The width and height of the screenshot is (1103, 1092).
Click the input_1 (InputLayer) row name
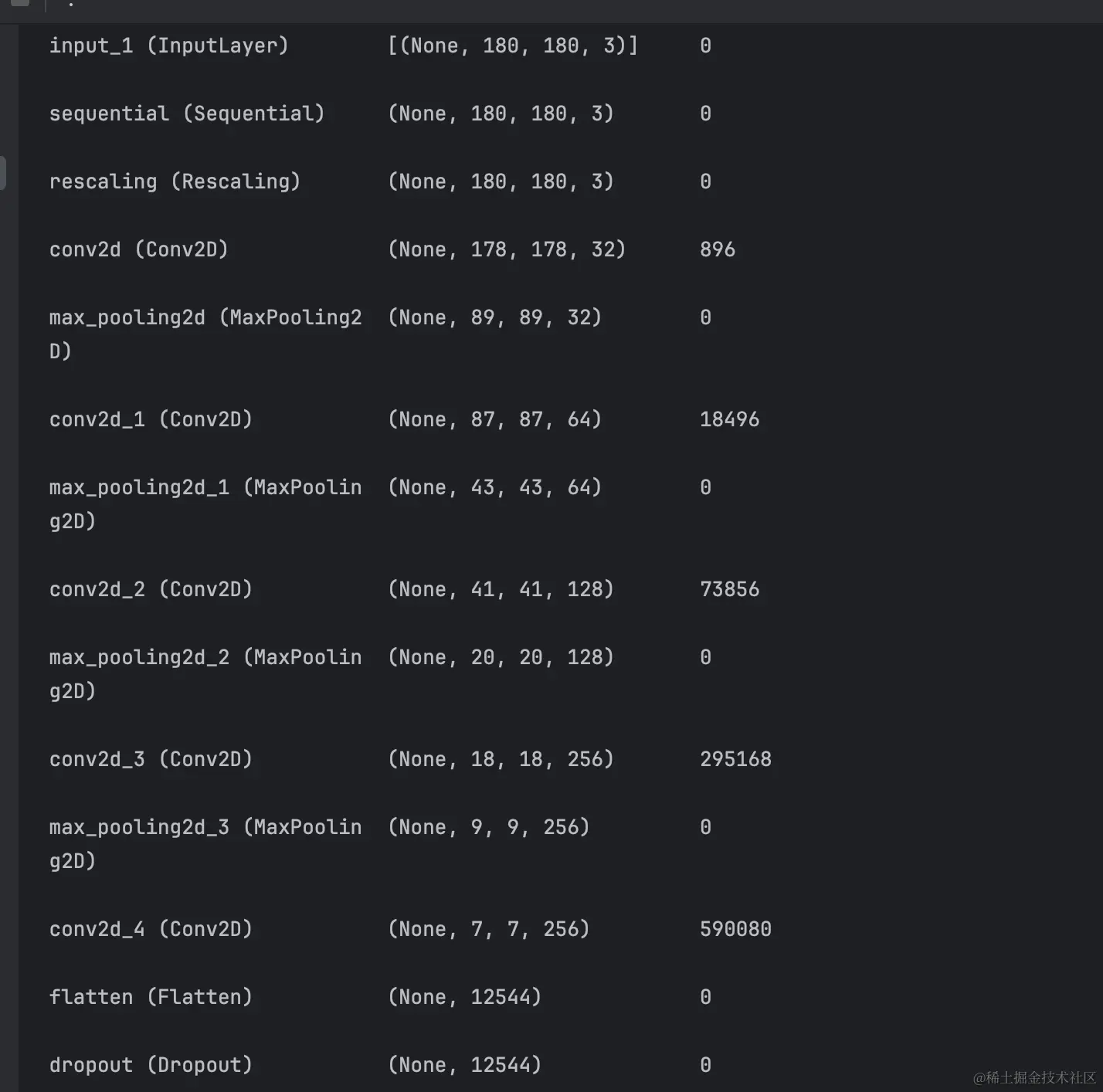[168, 46]
